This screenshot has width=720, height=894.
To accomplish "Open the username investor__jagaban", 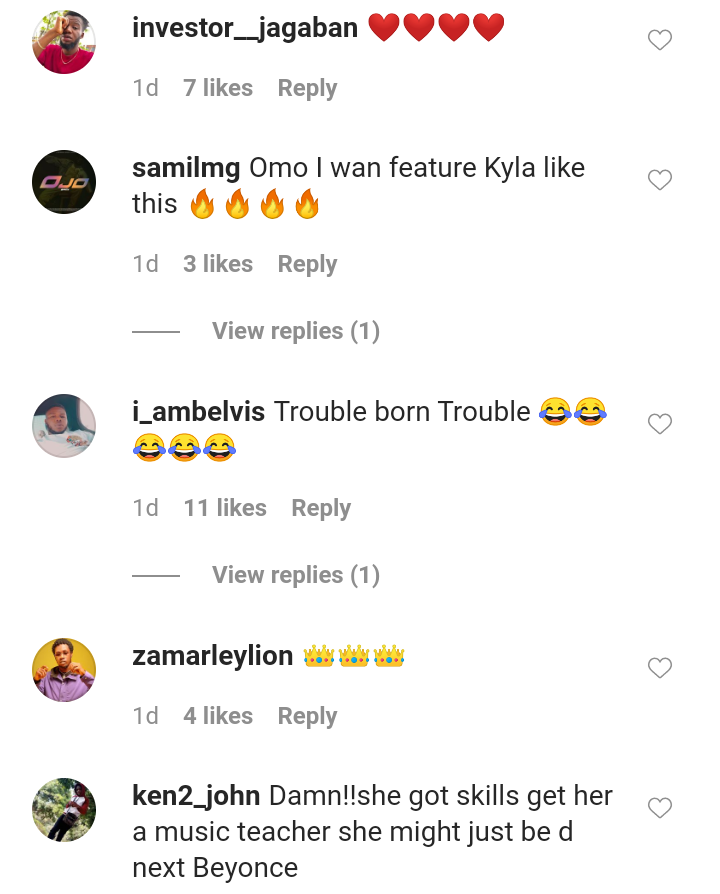I will pyautogui.click(x=243, y=27).
